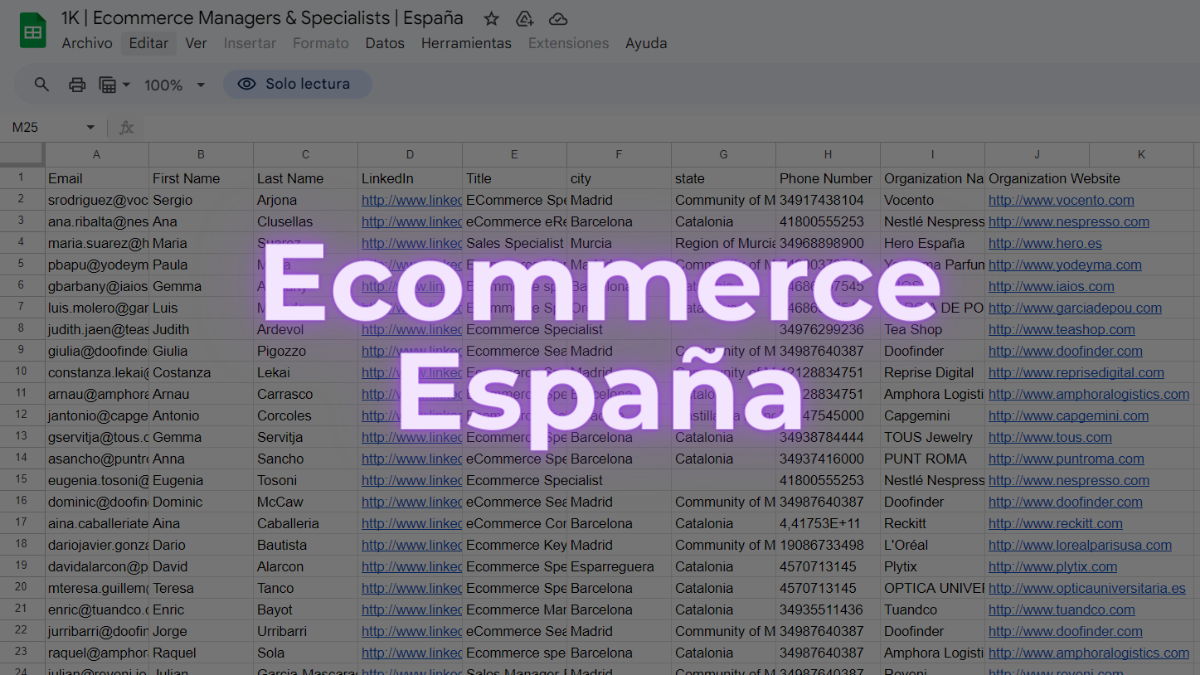The height and width of the screenshot is (675, 1200).
Task: Select row 13 header
Action: (21, 437)
